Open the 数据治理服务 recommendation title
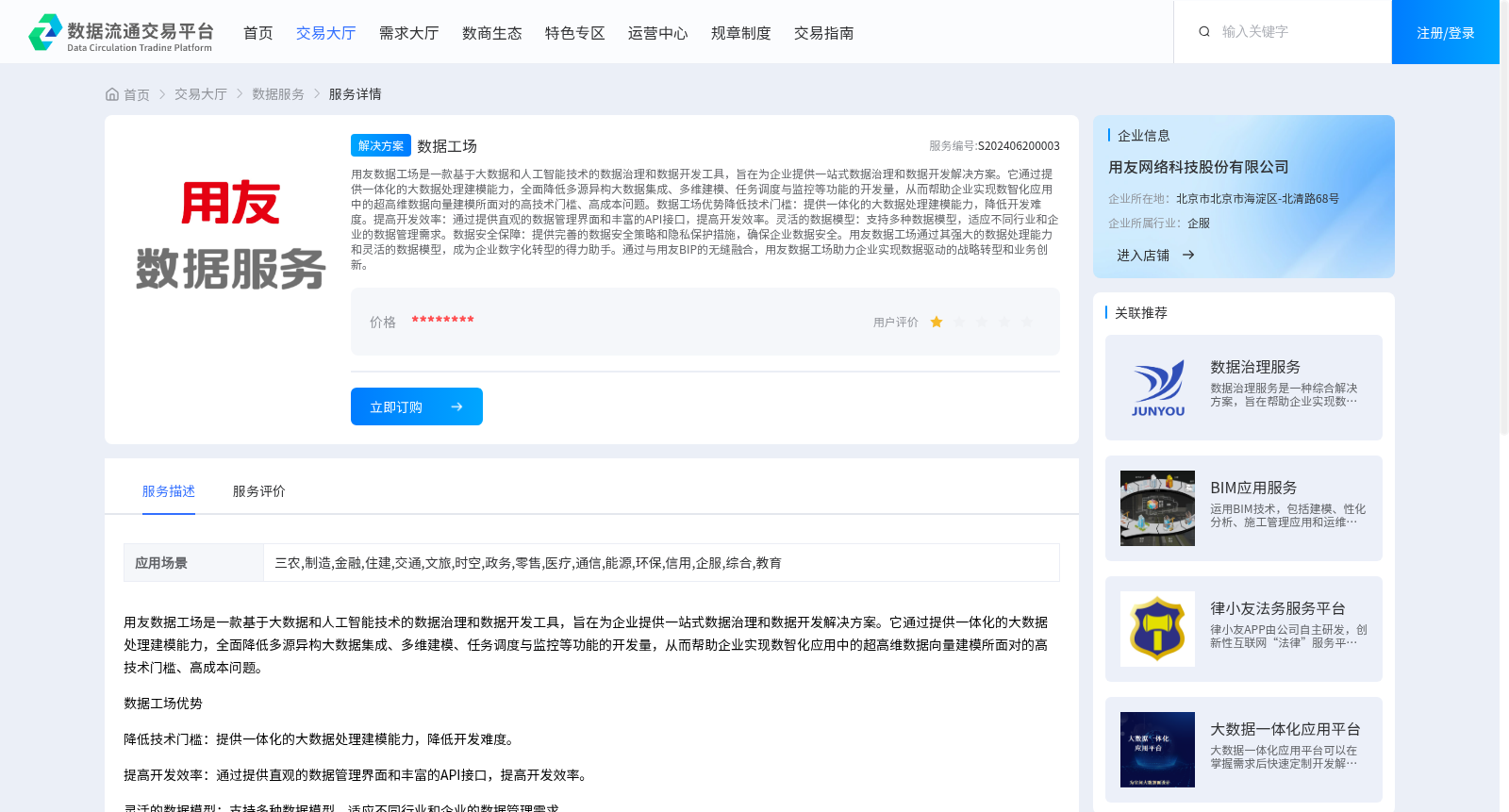 (1255, 367)
